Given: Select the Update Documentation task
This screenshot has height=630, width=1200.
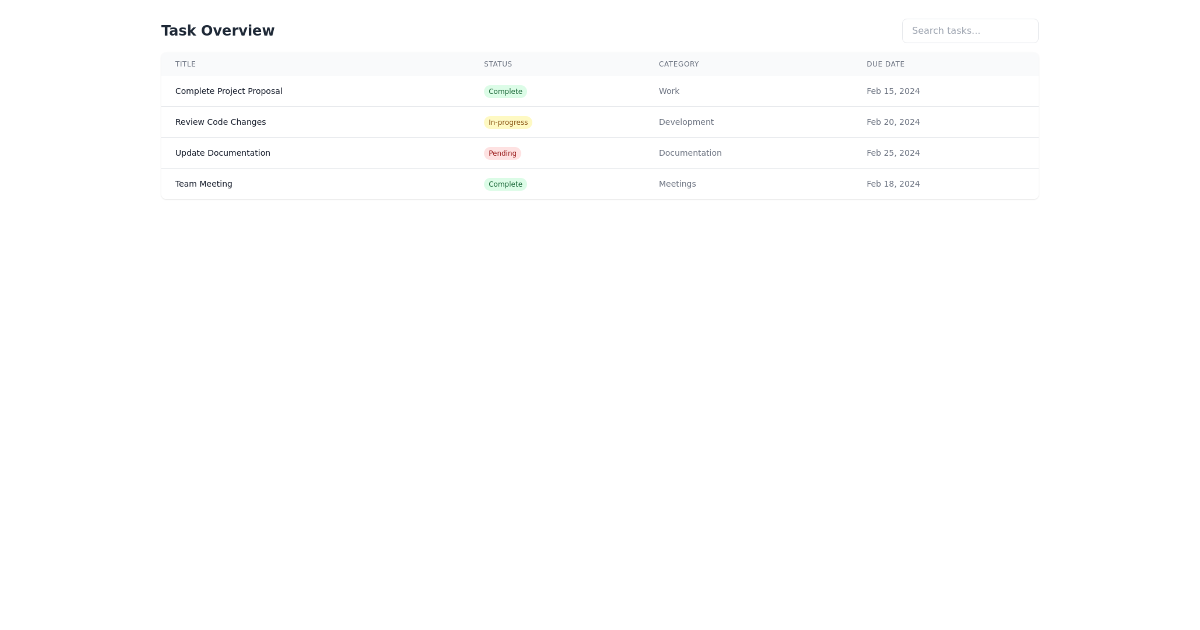Looking at the screenshot, I should tap(222, 153).
